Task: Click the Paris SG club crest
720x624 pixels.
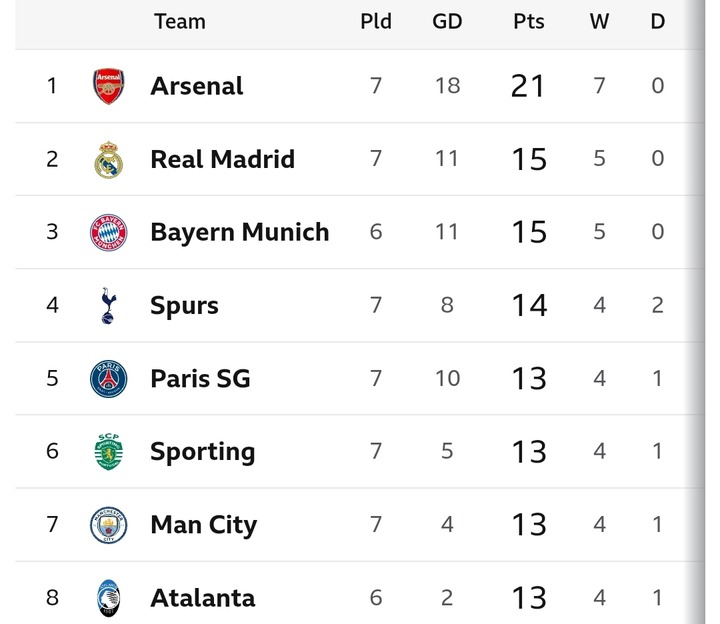Action: (109, 379)
